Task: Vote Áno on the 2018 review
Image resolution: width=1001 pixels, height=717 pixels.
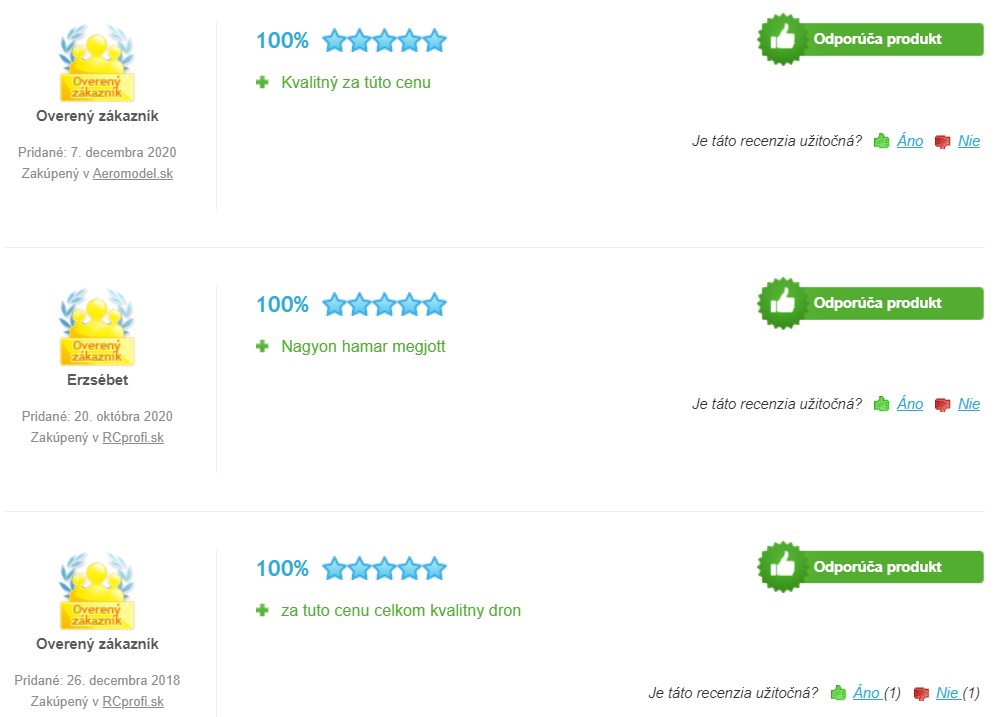Action: [x=866, y=693]
